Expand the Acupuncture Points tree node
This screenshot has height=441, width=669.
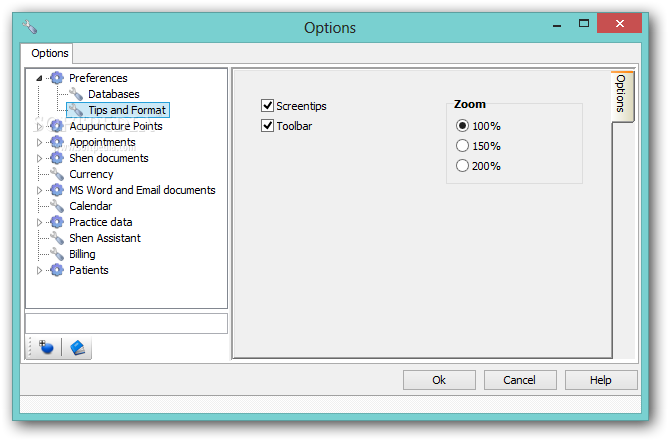point(40,126)
